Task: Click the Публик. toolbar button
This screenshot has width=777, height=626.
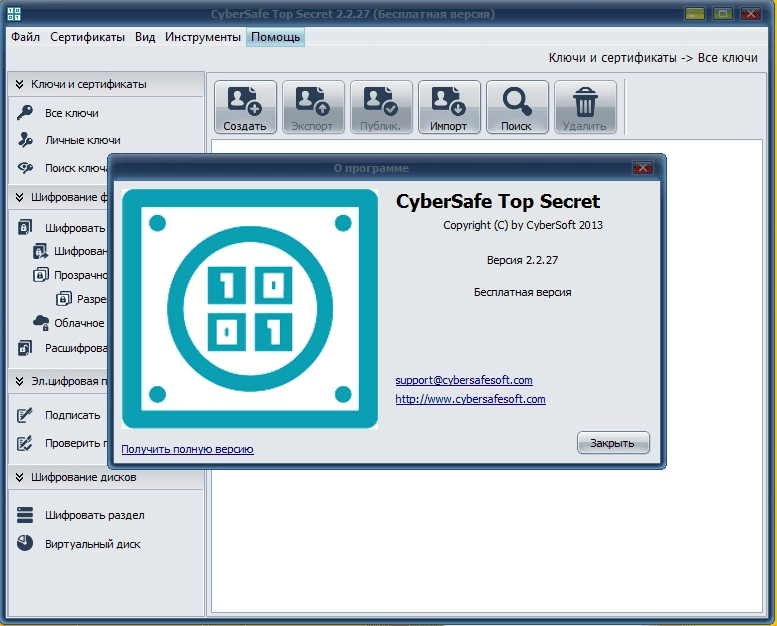Action: 381,107
